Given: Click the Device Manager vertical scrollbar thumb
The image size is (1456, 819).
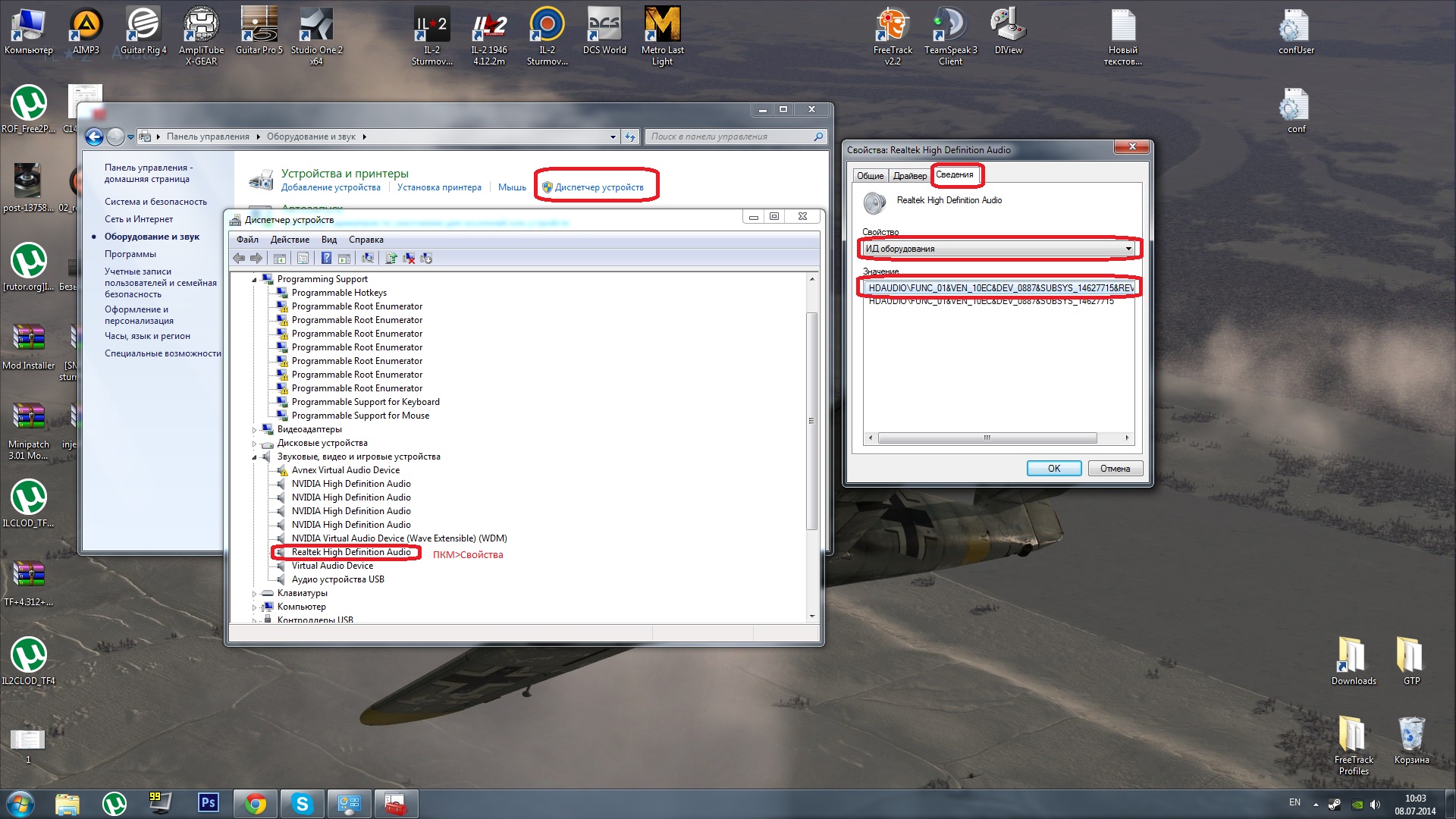Looking at the screenshot, I should (x=811, y=421).
